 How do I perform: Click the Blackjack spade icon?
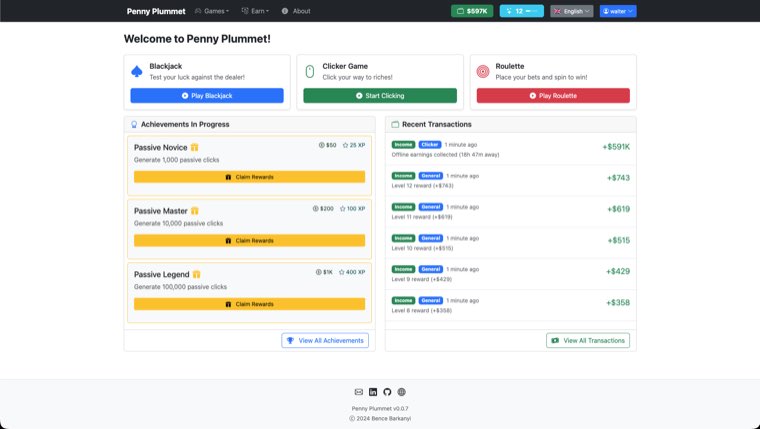pos(136,71)
